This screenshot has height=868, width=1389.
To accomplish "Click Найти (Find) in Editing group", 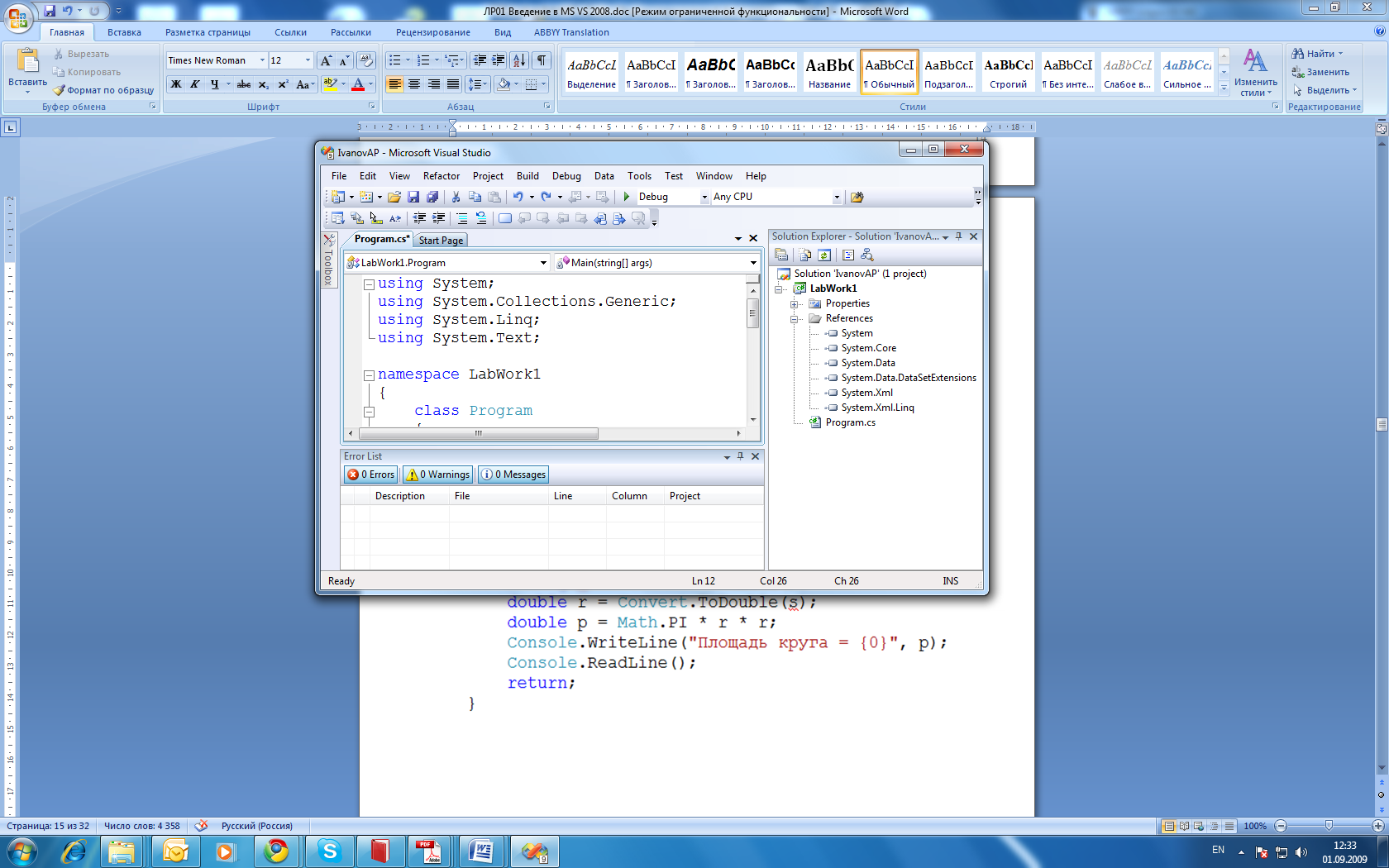I will [1317, 54].
